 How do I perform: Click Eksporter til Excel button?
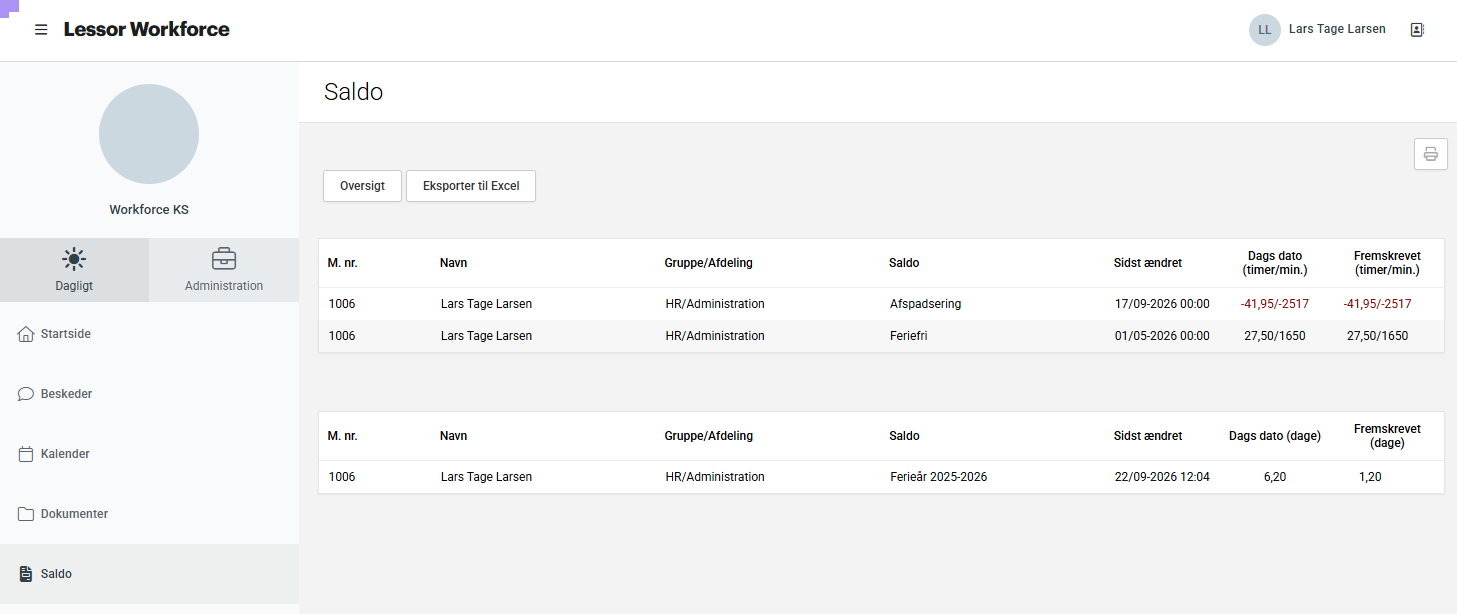[x=471, y=186]
